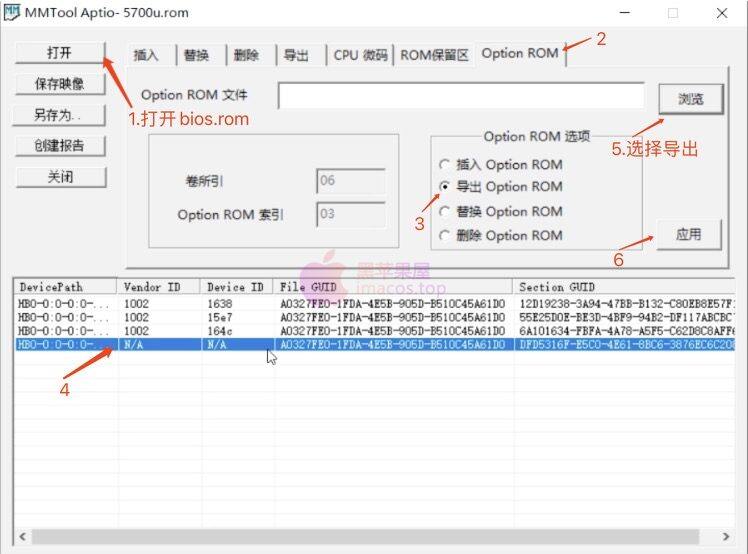Click the 卷所引 value field 06
This screenshot has height=554, width=748.
click(351, 181)
